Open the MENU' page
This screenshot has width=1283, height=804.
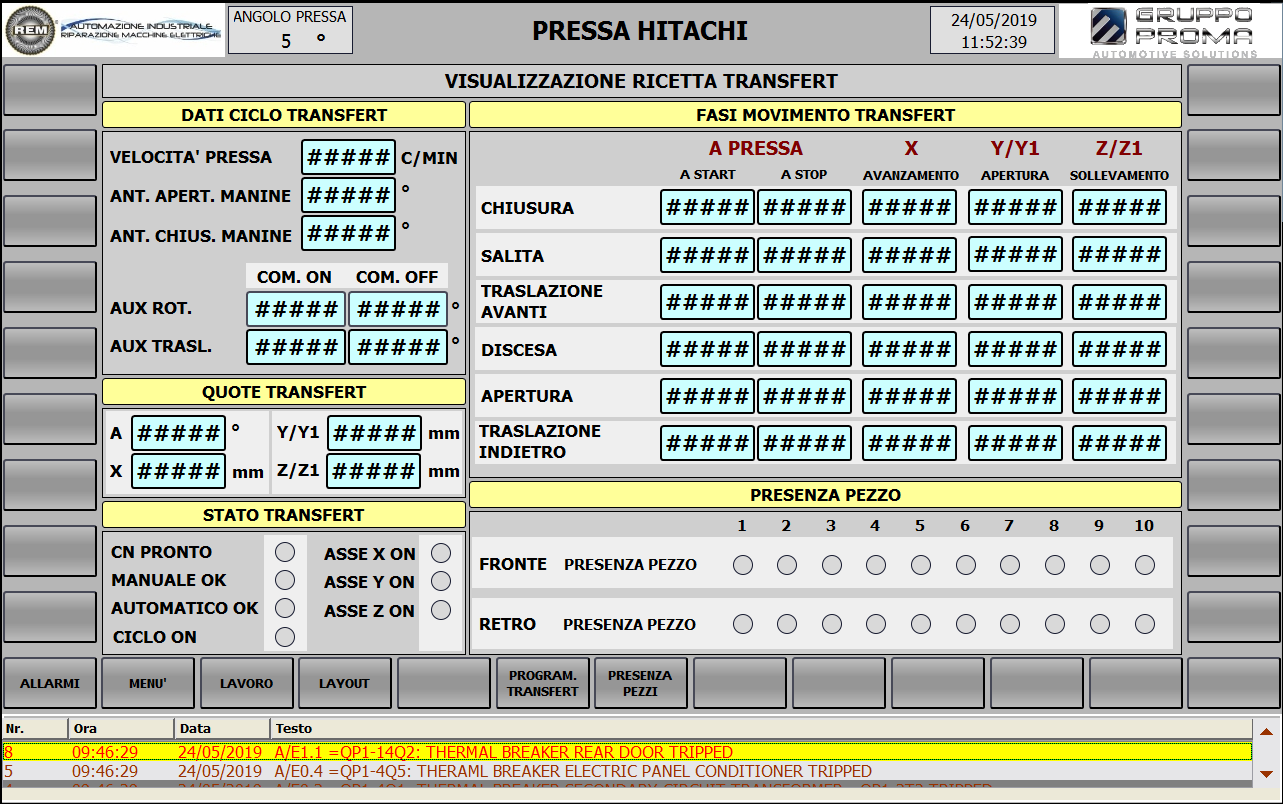[x=148, y=683]
